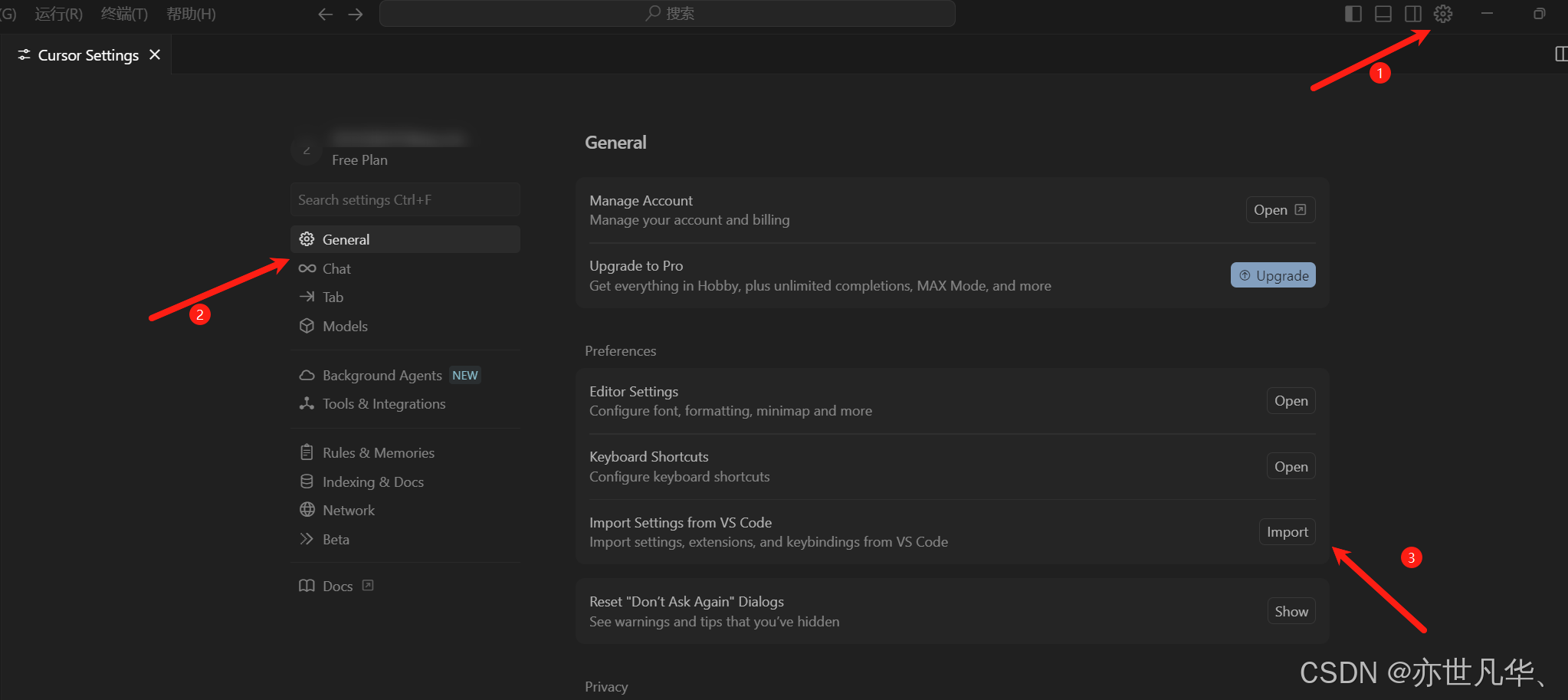Click the Network globe icon
Image resolution: width=1568 pixels, height=700 pixels.
point(307,510)
